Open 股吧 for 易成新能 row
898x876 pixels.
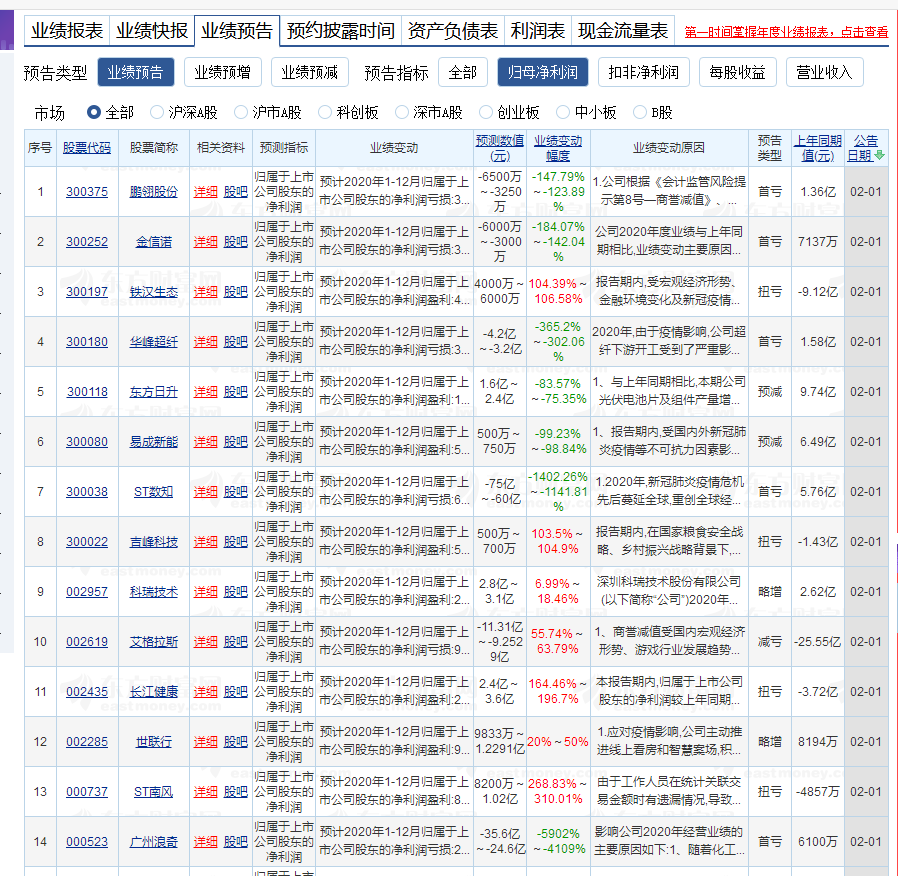click(x=235, y=441)
